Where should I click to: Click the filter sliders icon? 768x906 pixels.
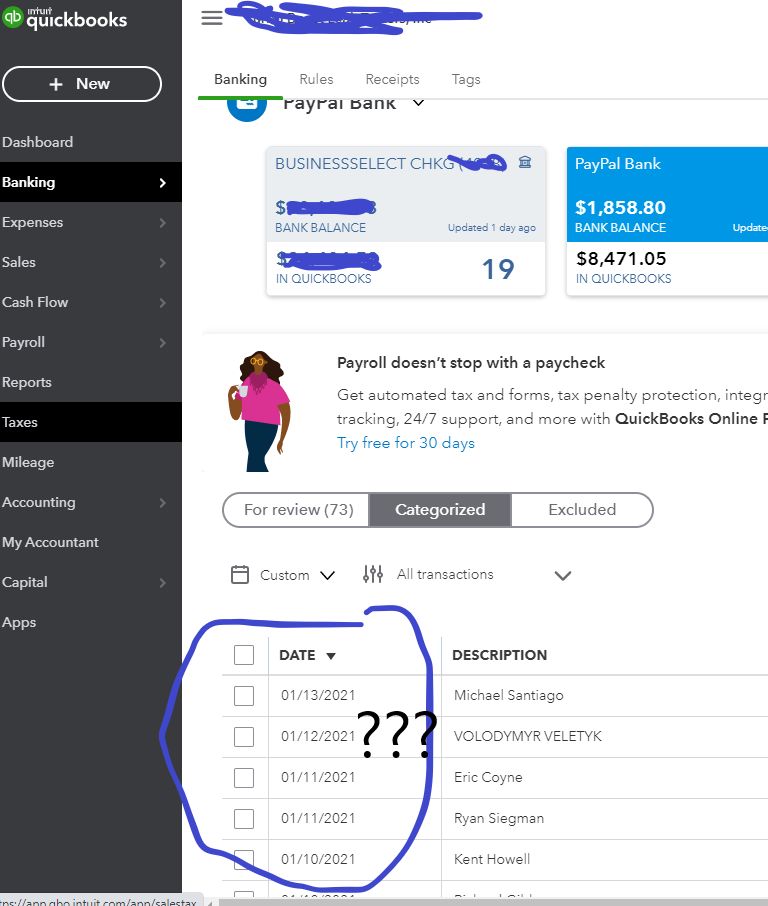point(373,574)
